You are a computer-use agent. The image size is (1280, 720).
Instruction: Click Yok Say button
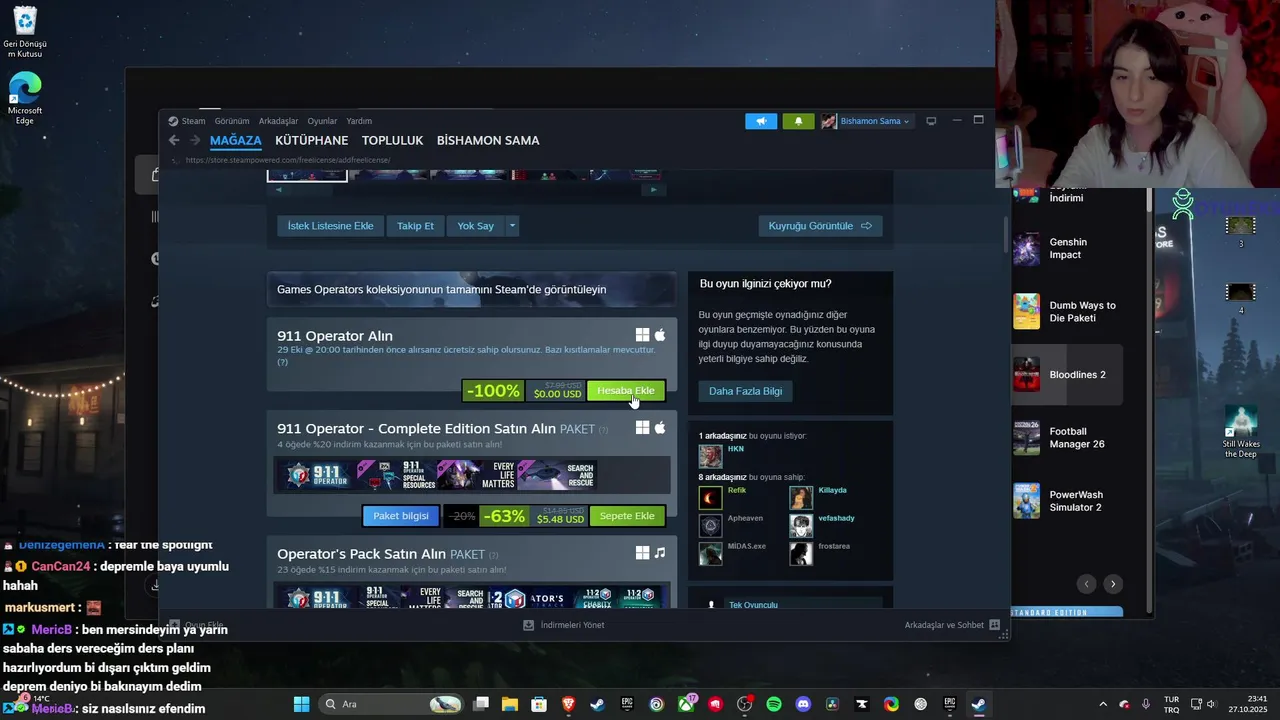[x=476, y=226]
